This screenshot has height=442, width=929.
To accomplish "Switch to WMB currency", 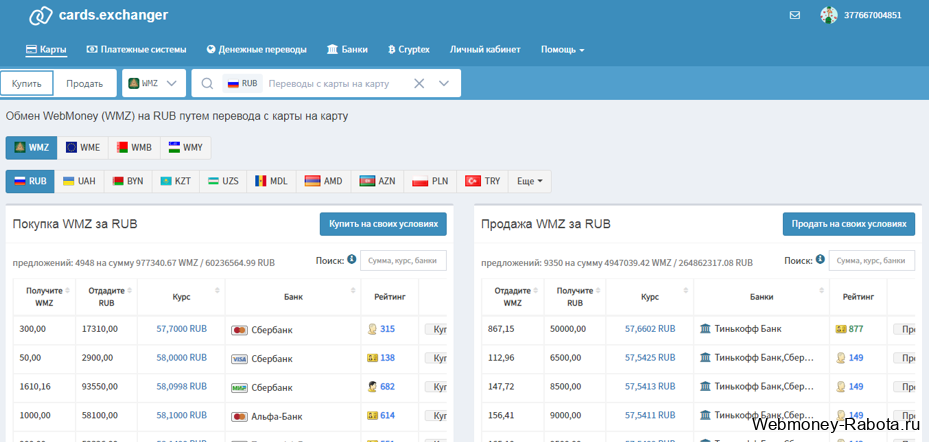I will 134,148.
